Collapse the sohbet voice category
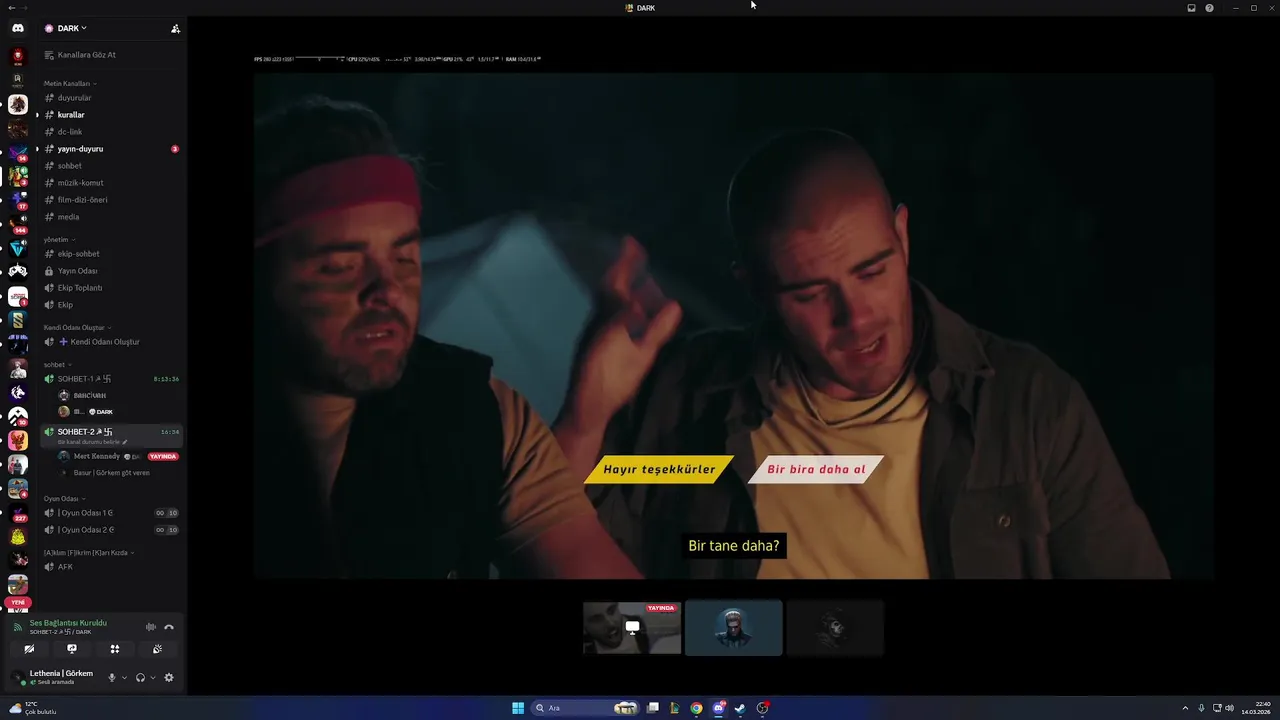The height and width of the screenshot is (720, 1280). 57,365
